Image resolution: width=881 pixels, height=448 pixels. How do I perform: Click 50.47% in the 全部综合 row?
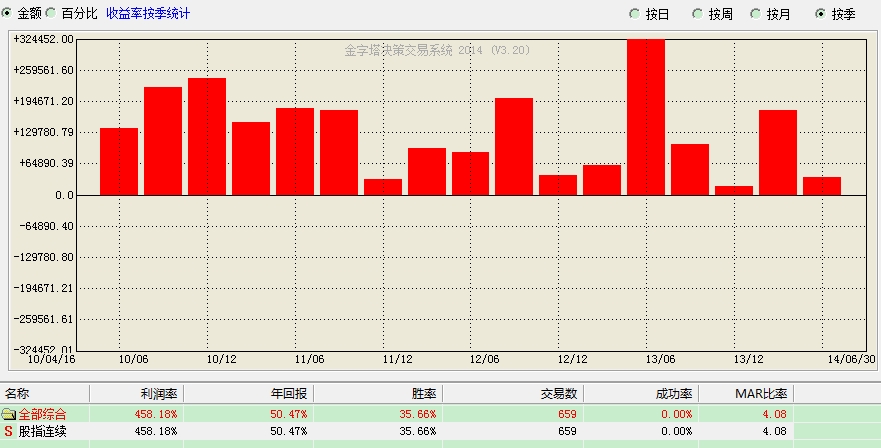[x=289, y=415]
